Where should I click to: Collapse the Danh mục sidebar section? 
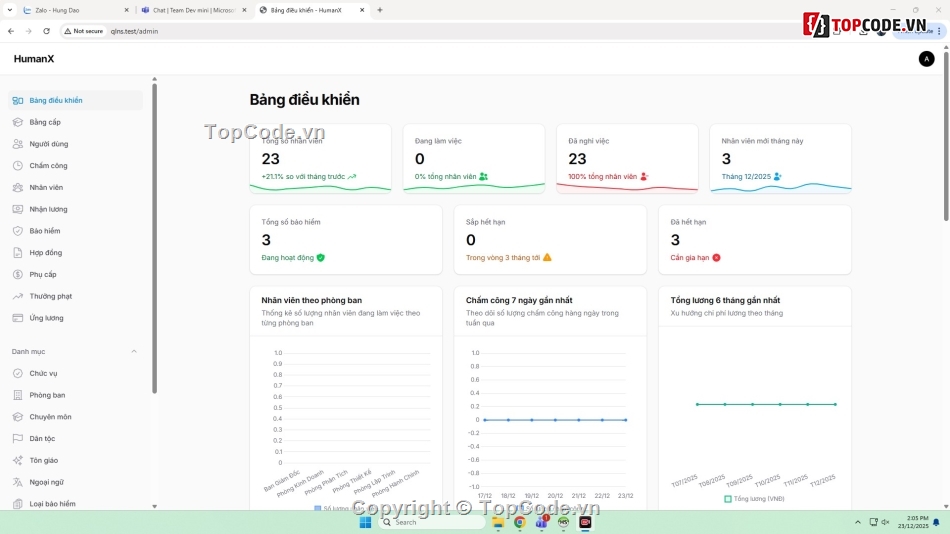pyautogui.click(x=134, y=352)
